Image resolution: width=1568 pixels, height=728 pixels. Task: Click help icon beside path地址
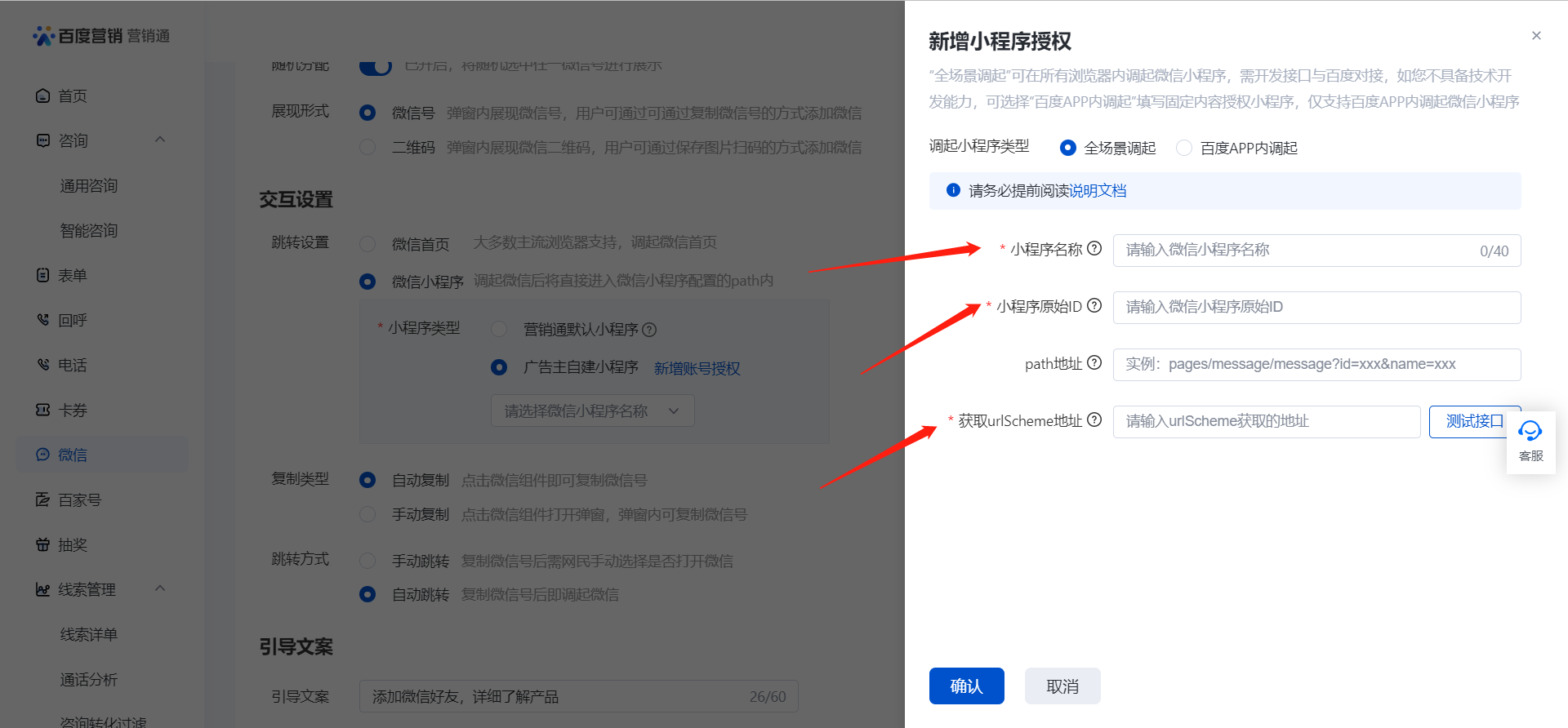tap(1094, 363)
